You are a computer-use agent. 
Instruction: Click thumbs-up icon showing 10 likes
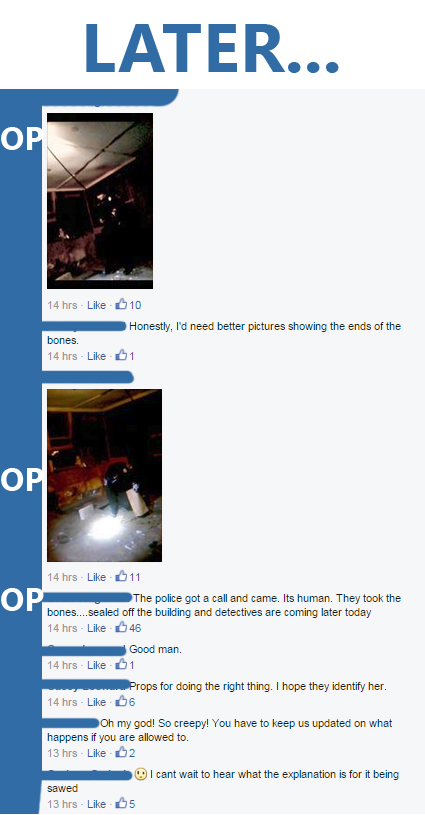[x=121, y=304]
